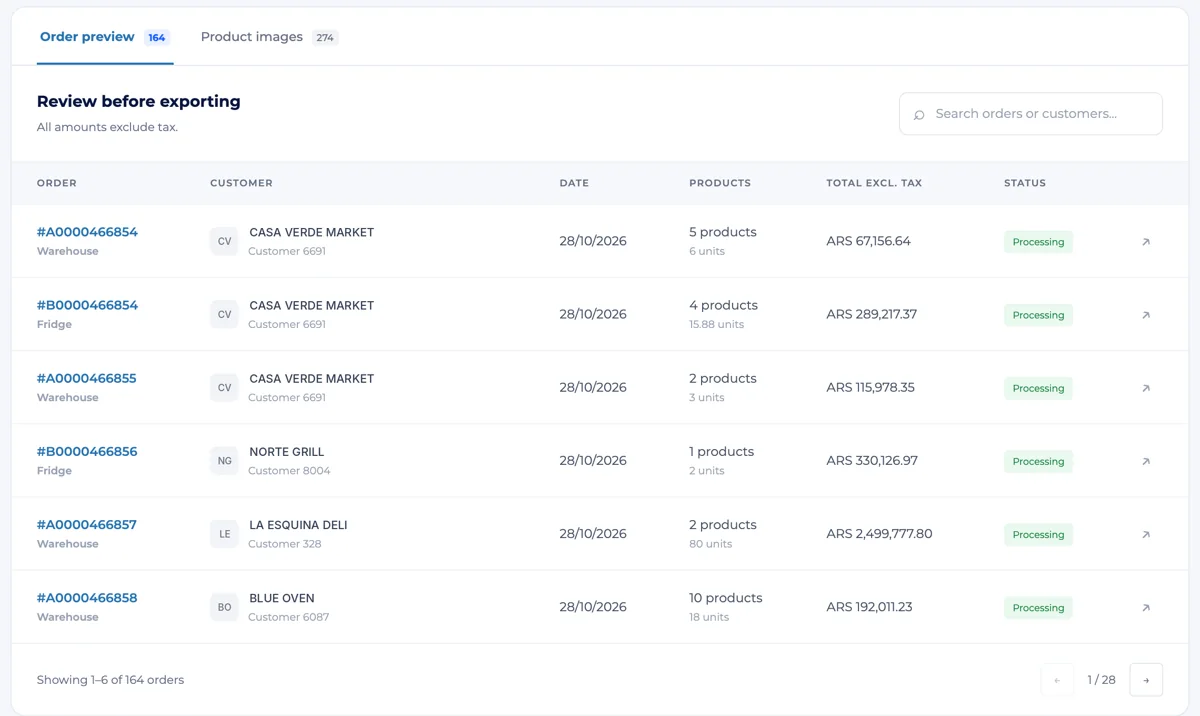Open order link #B0000466854

[x=87, y=305]
